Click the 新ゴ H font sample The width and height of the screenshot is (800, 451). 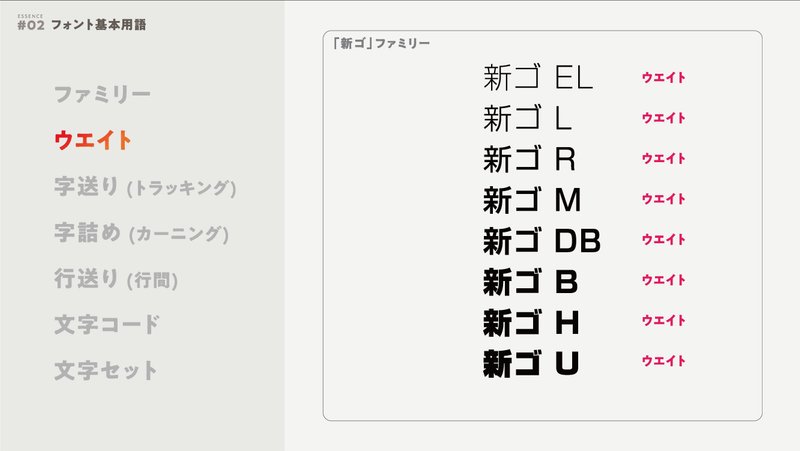coord(531,322)
